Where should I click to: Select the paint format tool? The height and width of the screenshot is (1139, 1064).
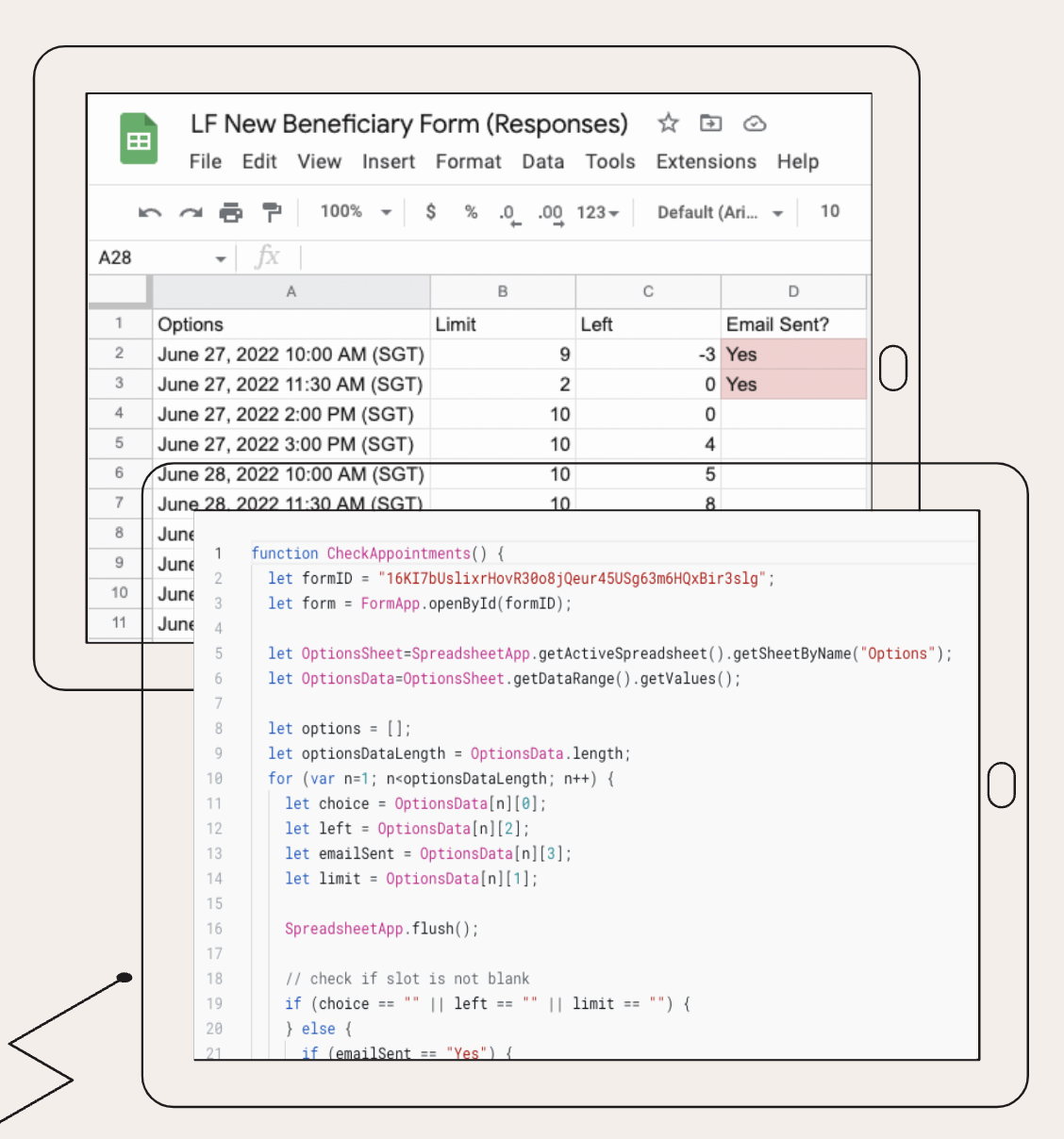(x=272, y=212)
